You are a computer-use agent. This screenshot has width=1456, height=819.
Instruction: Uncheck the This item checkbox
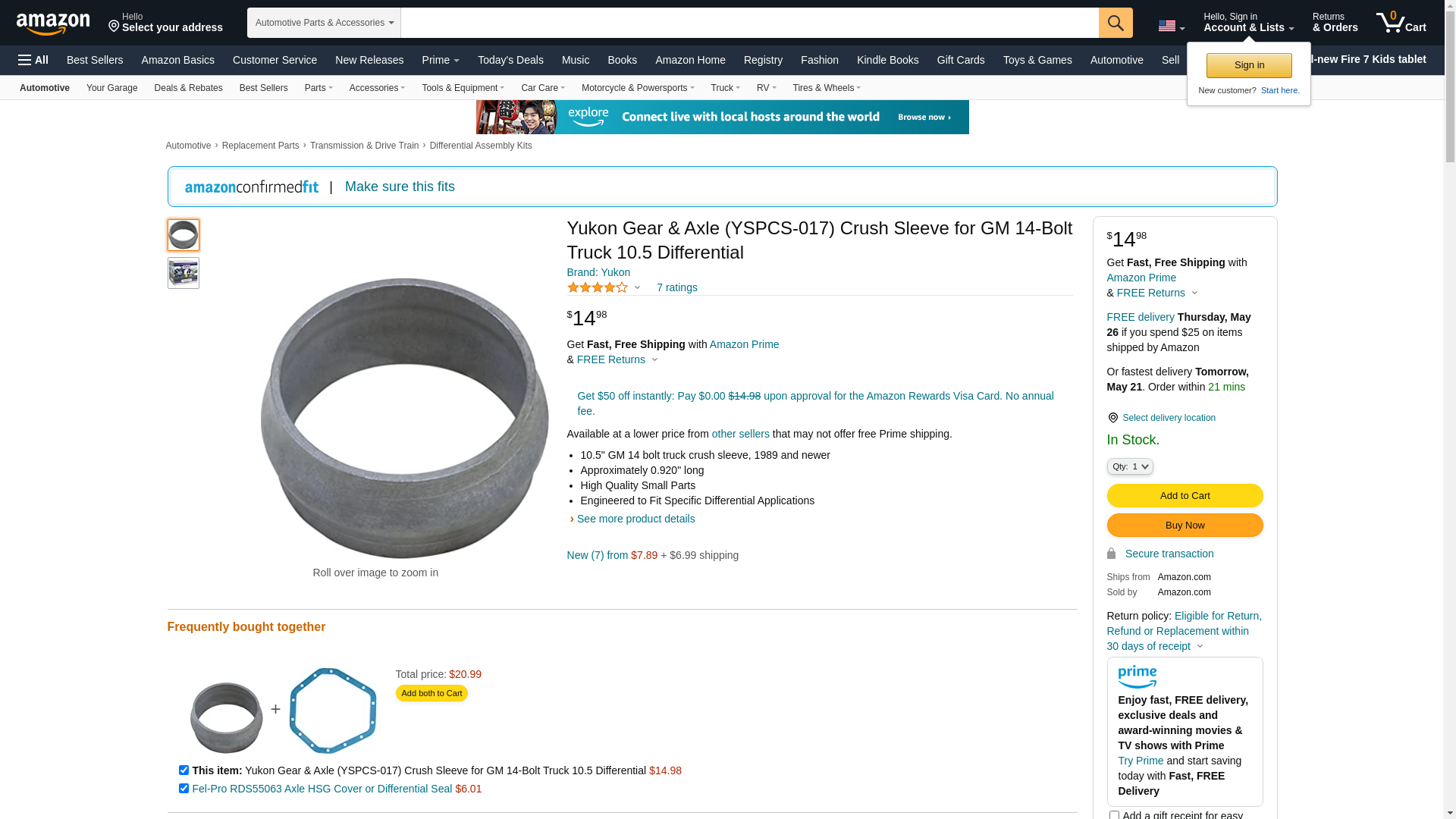click(184, 770)
